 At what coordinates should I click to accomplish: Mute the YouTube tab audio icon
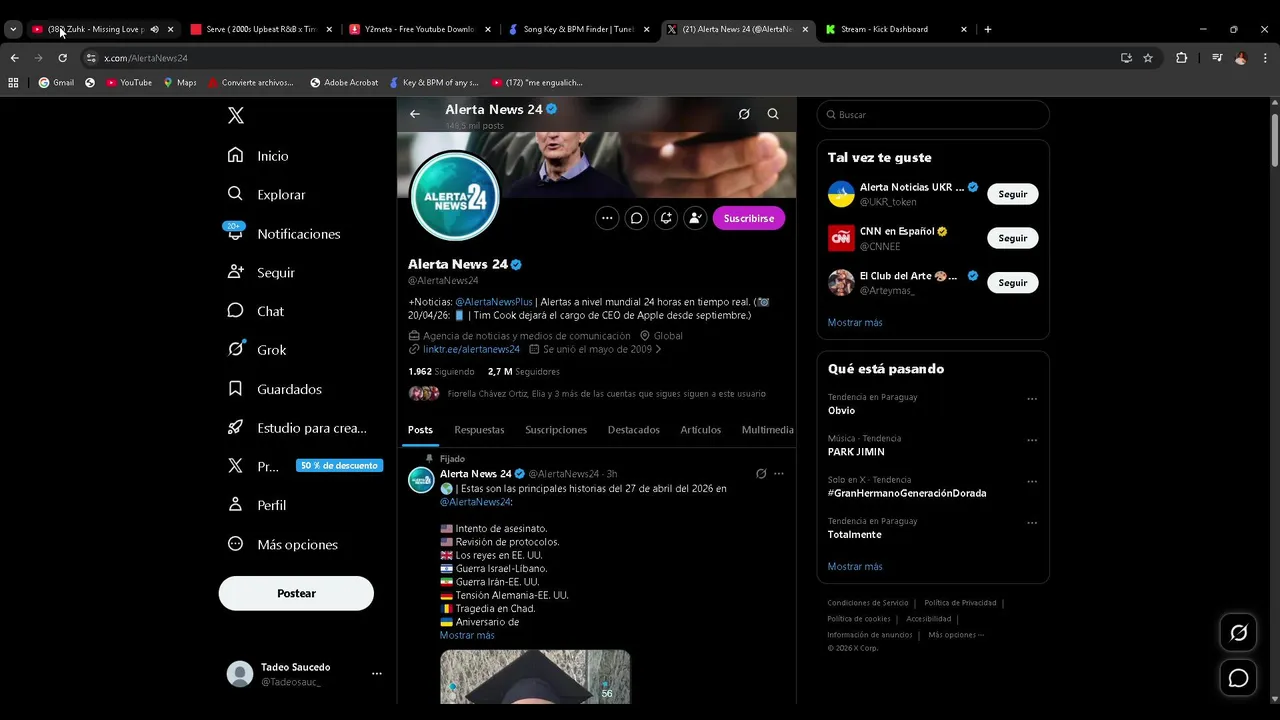[154, 29]
